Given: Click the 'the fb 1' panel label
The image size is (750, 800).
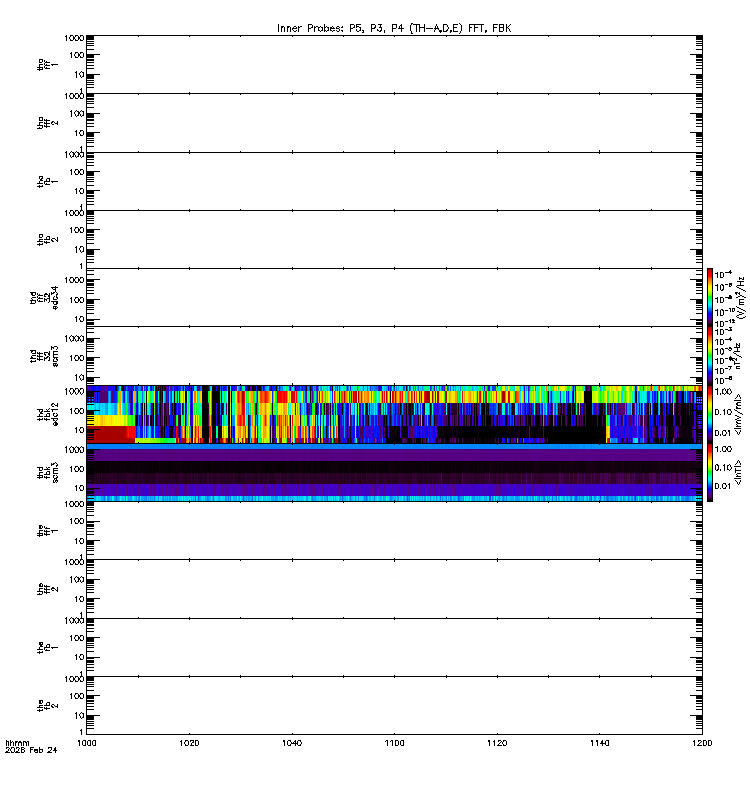Looking at the screenshot, I should point(47,647).
